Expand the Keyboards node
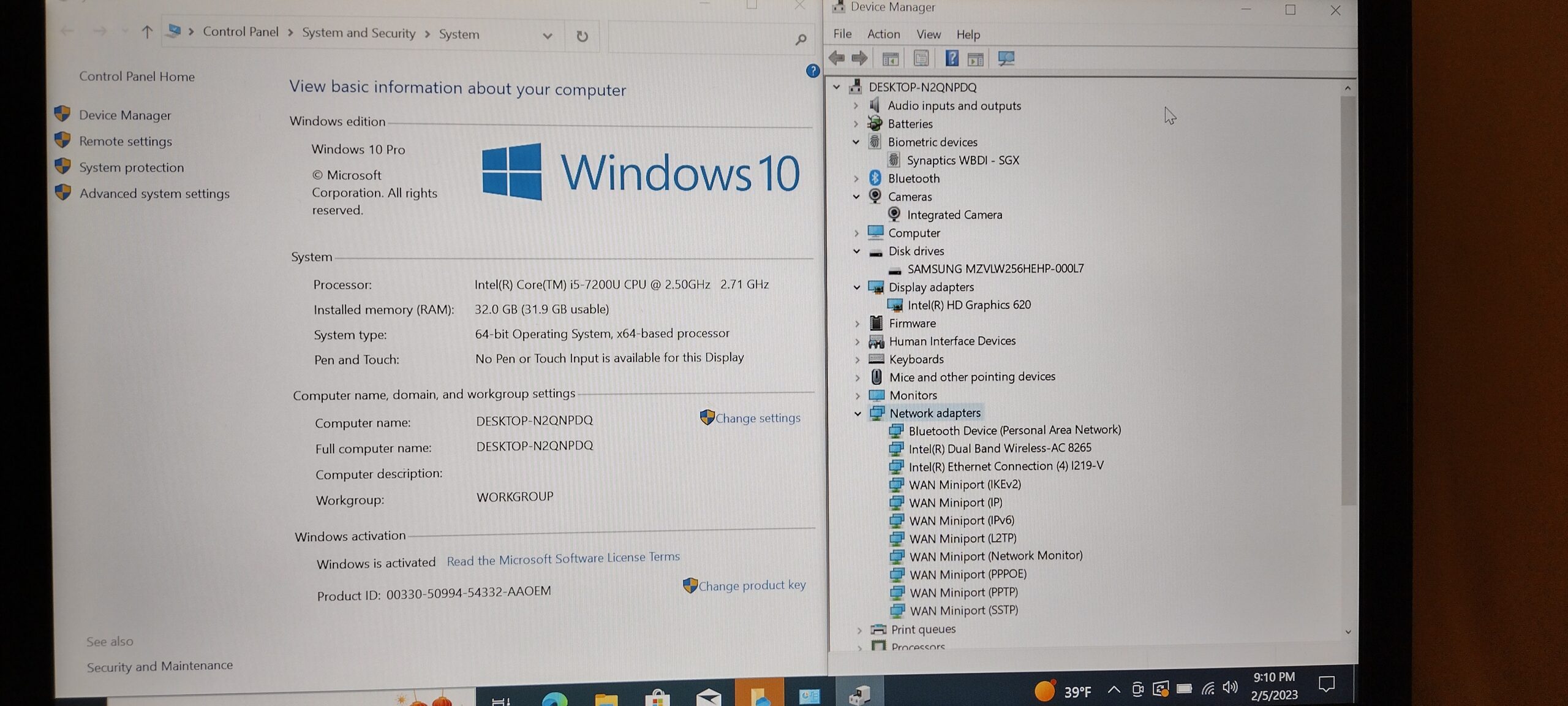The height and width of the screenshot is (706, 1568). [x=858, y=360]
